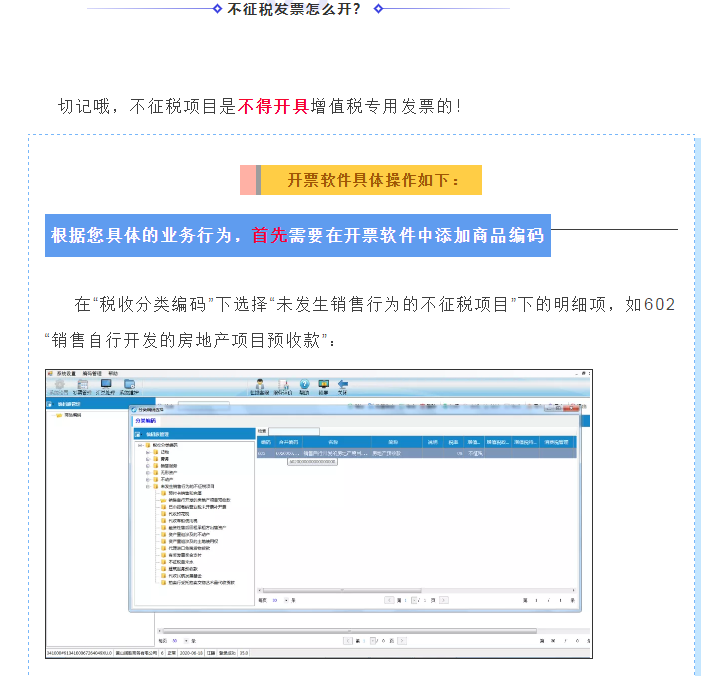This screenshot has height=676, width=728.
Task: Select 已申报缴纳营业税未开票补开票 item
Action: tap(197, 507)
